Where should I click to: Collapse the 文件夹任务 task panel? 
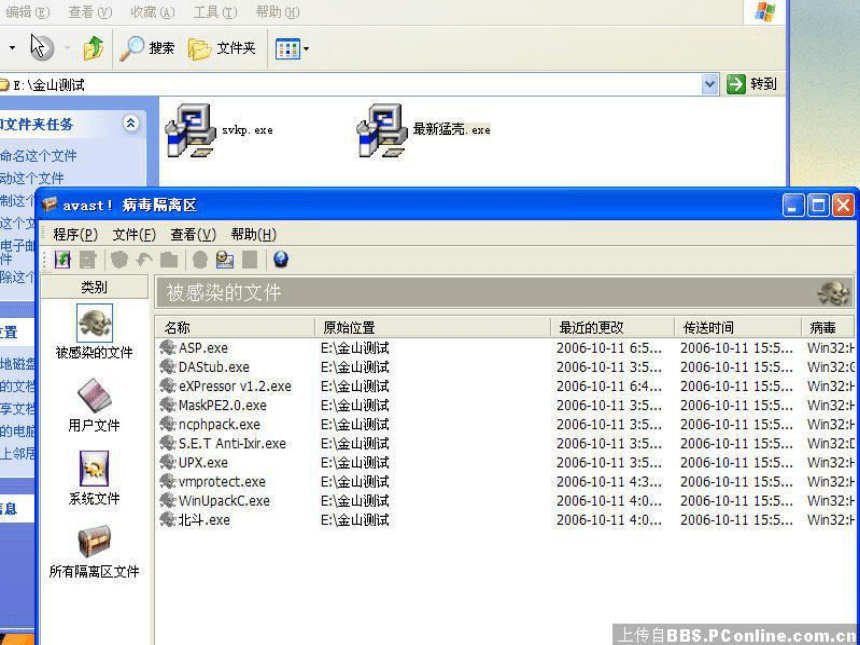coord(131,123)
